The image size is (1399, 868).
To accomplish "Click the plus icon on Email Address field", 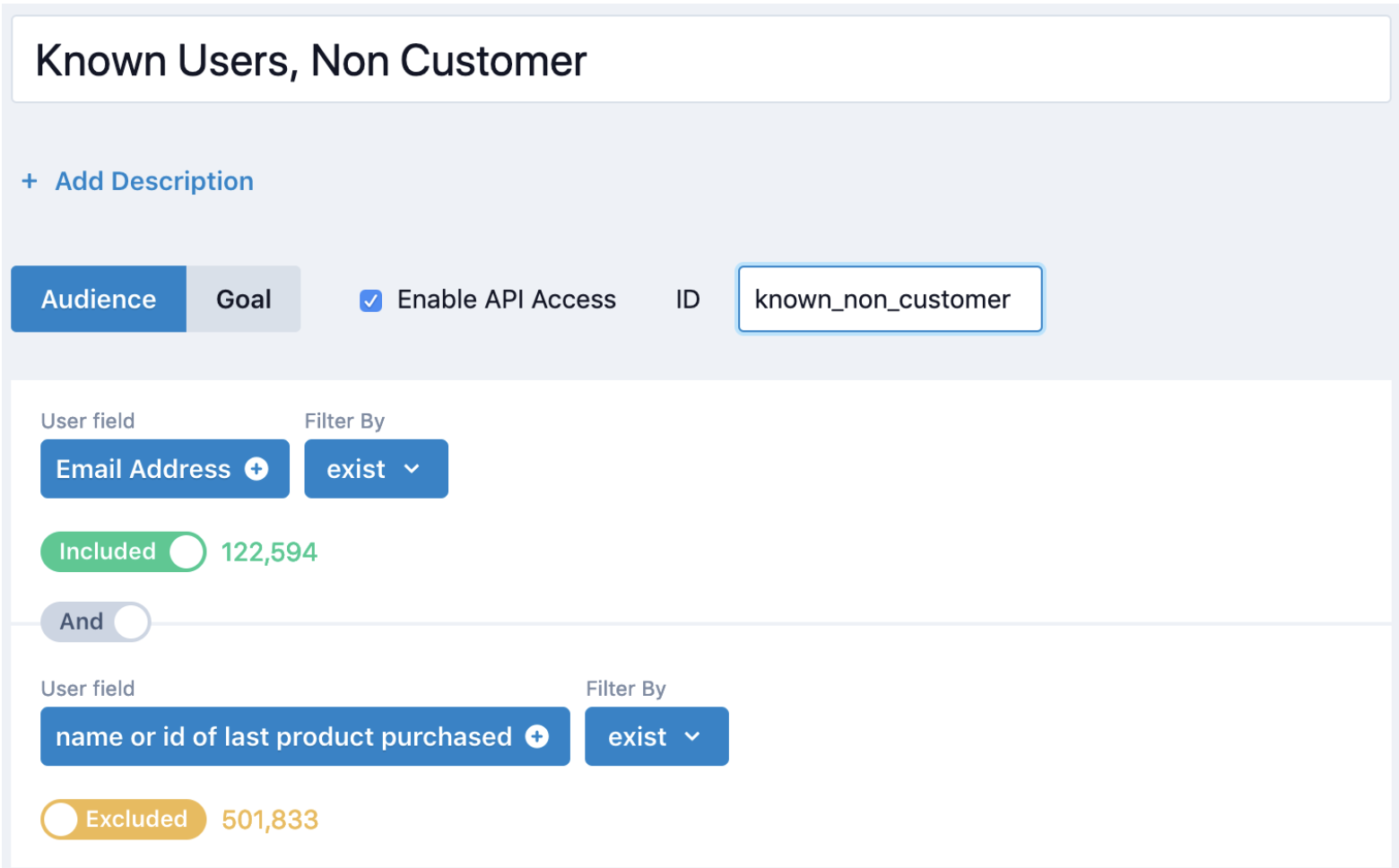I will click(x=256, y=469).
